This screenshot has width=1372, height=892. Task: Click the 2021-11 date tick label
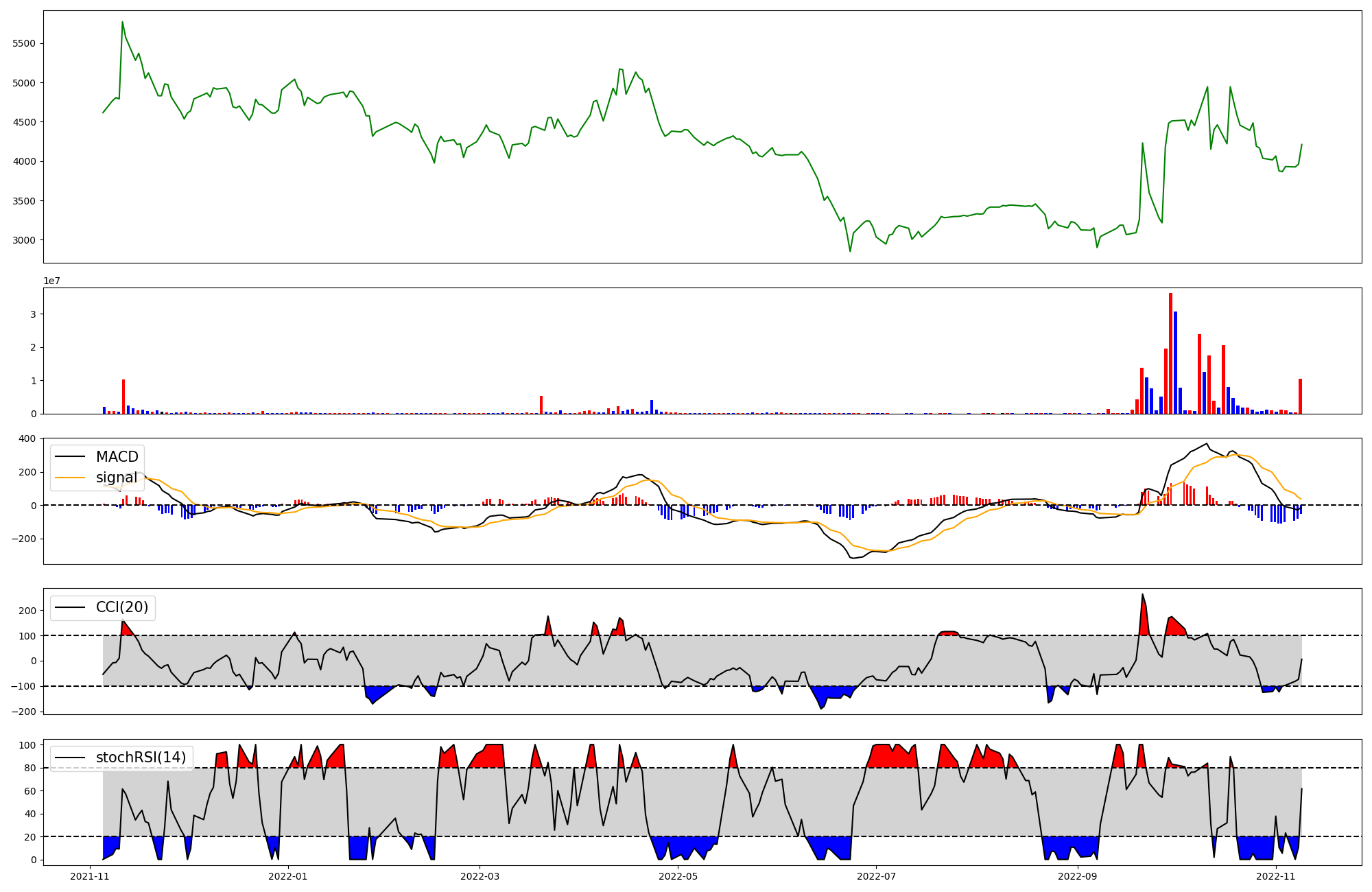tap(90, 876)
